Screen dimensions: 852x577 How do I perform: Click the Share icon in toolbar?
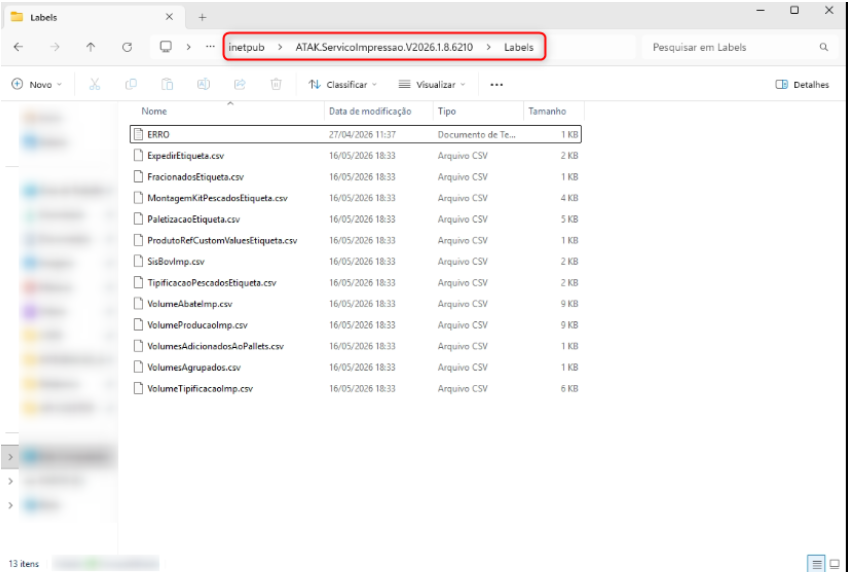point(240,84)
